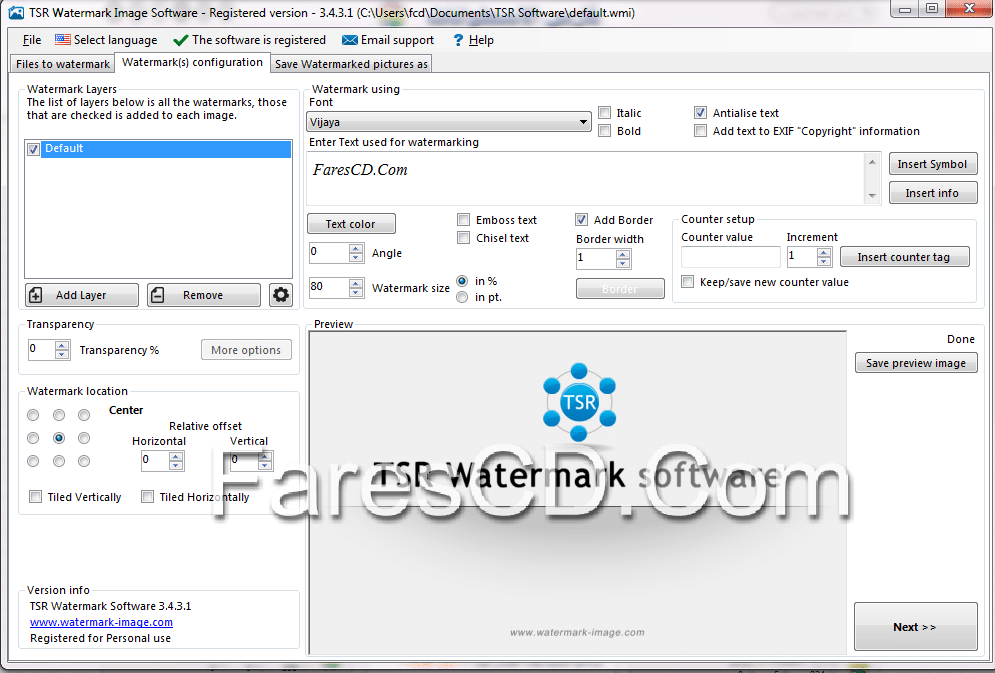
Task: Open the File menu
Action: (x=32, y=40)
